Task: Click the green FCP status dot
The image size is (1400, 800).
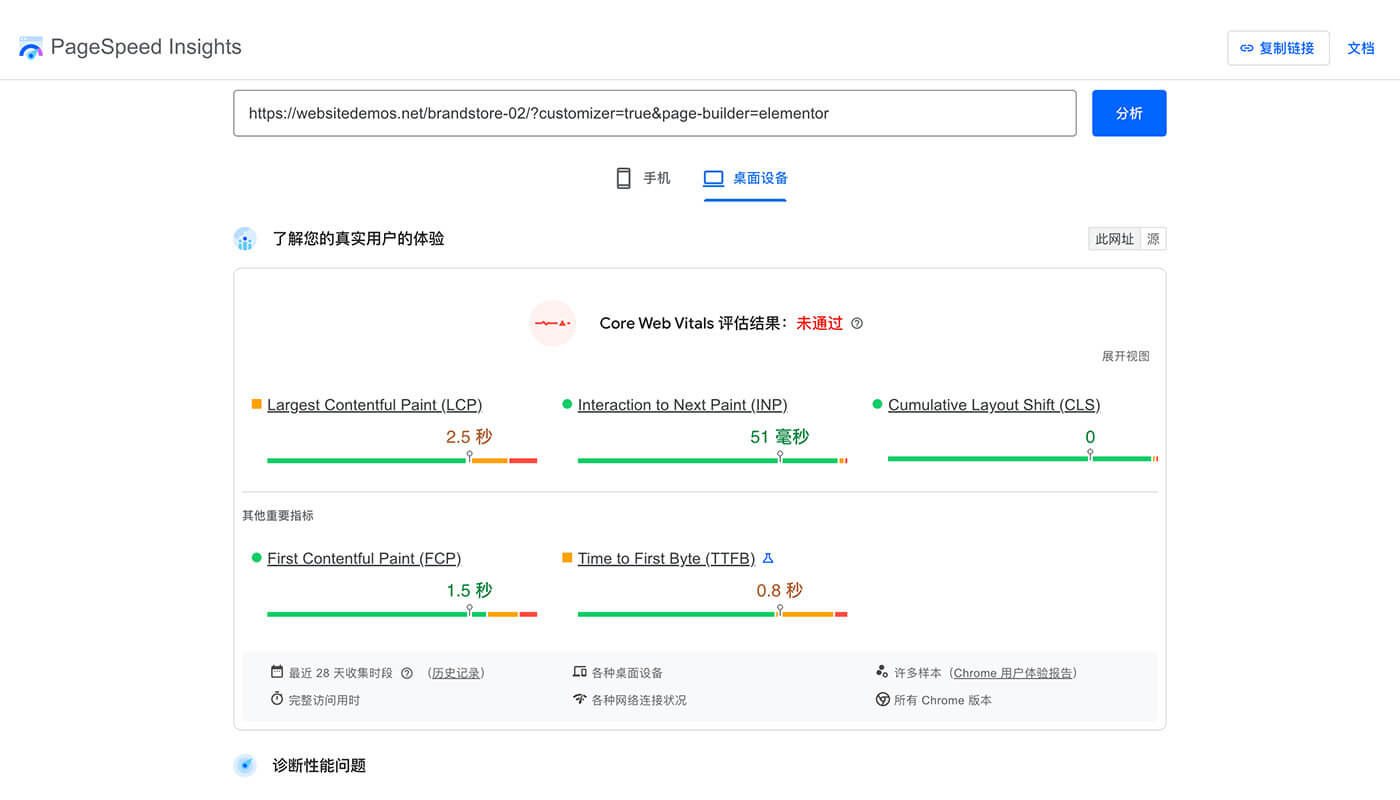Action: pyautogui.click(x=257, y=557)
